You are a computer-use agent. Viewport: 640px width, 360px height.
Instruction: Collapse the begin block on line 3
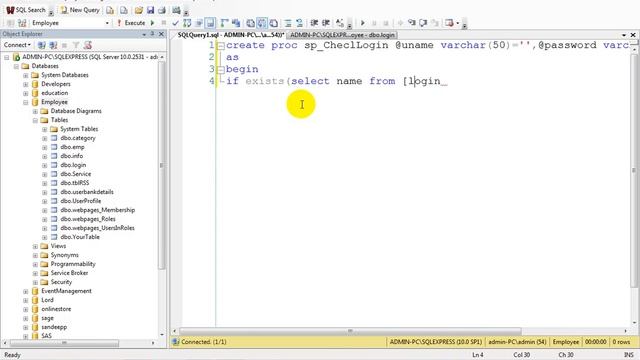(x=220, y=69)
